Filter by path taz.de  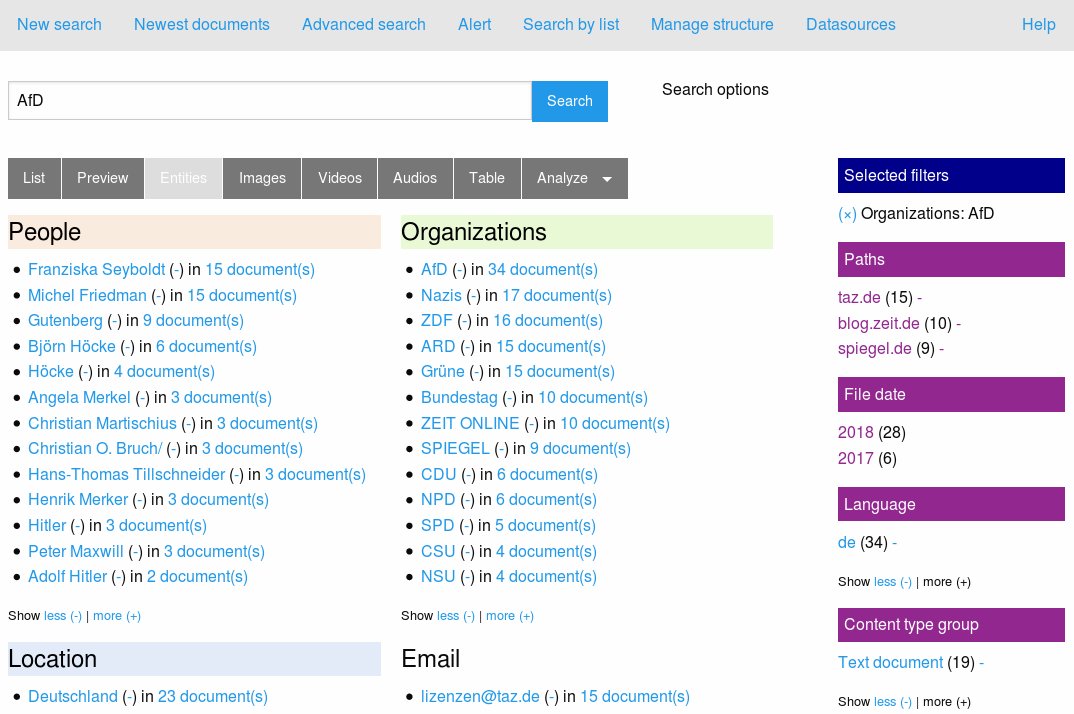(x=859, y=297)
